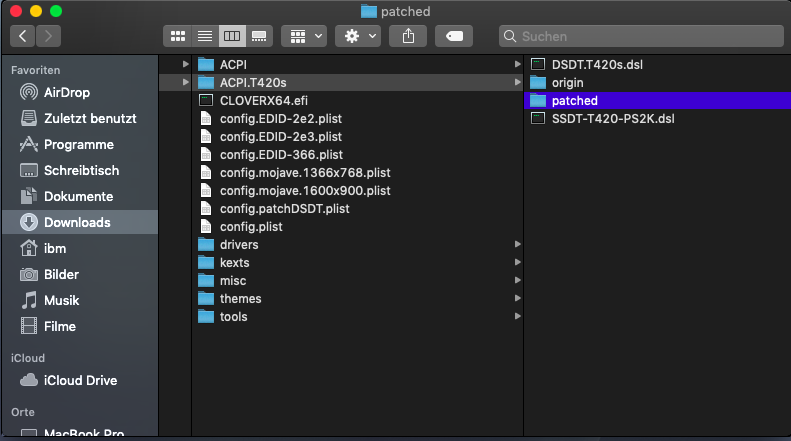Click the Edit Tags button
791x441 pixels.
coord(454,36)
